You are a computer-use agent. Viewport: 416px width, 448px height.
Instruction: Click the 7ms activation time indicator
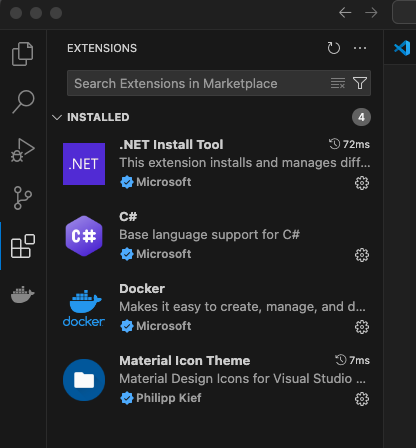click(x=352, y=360)
